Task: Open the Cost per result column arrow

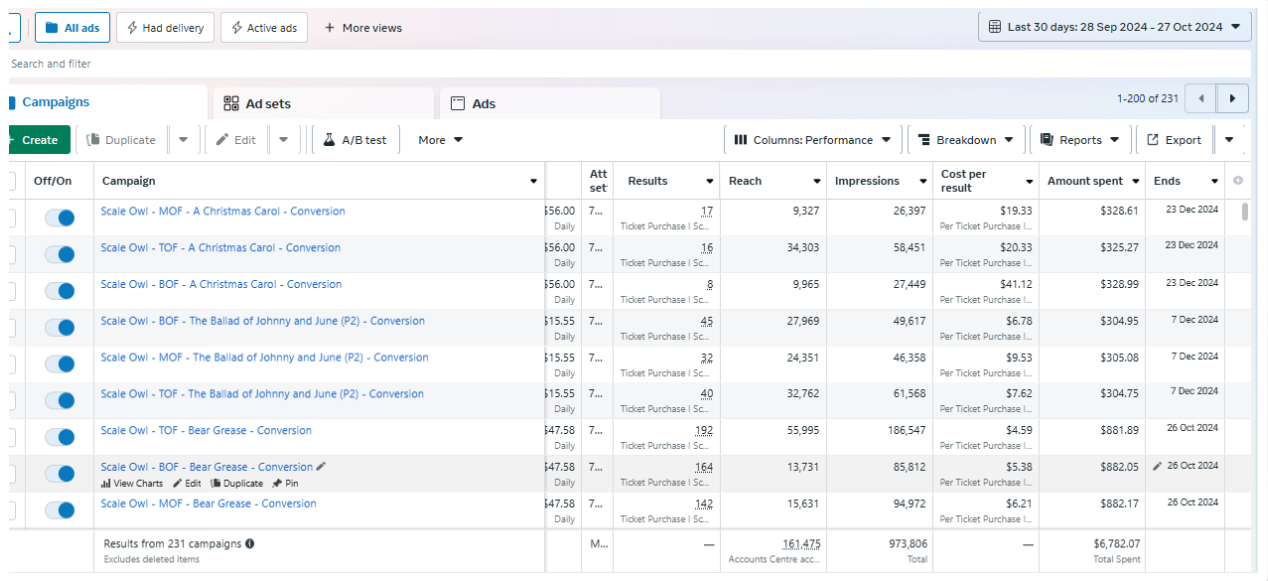Action: pos(1029,181)
